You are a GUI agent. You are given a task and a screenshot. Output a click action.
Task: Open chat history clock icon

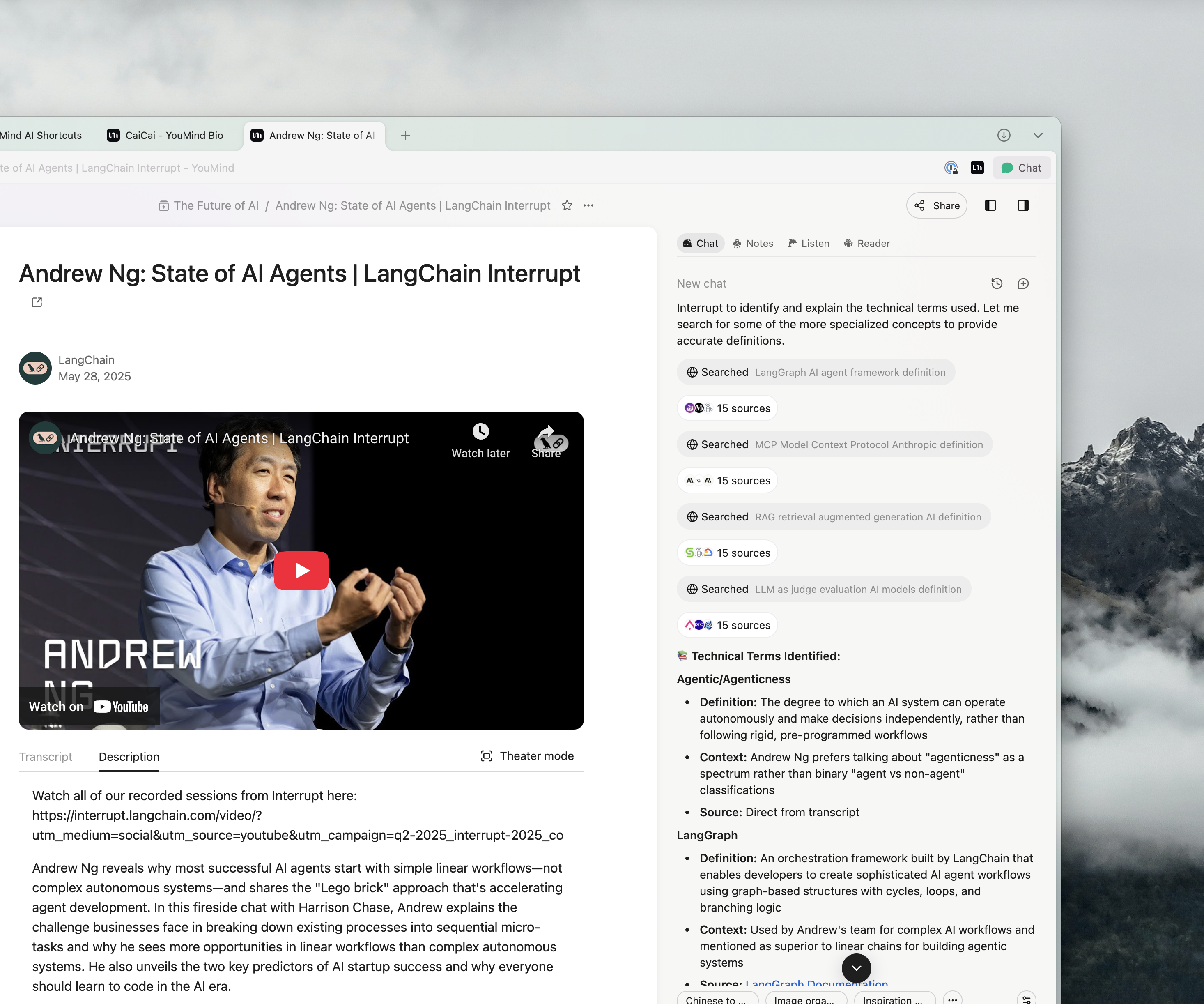[x=997, y=283]
